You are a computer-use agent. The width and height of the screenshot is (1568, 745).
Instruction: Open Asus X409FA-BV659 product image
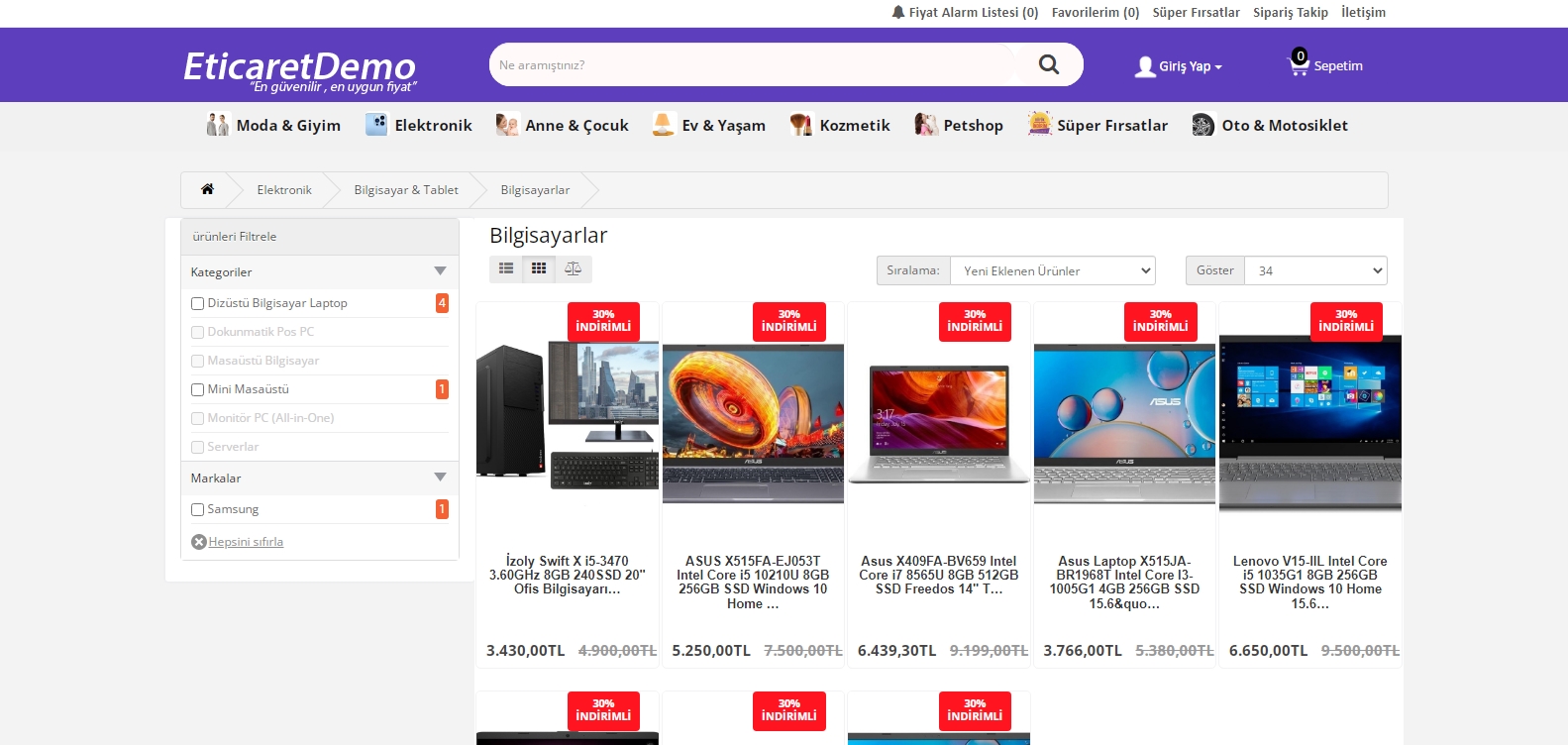[939, 423]
